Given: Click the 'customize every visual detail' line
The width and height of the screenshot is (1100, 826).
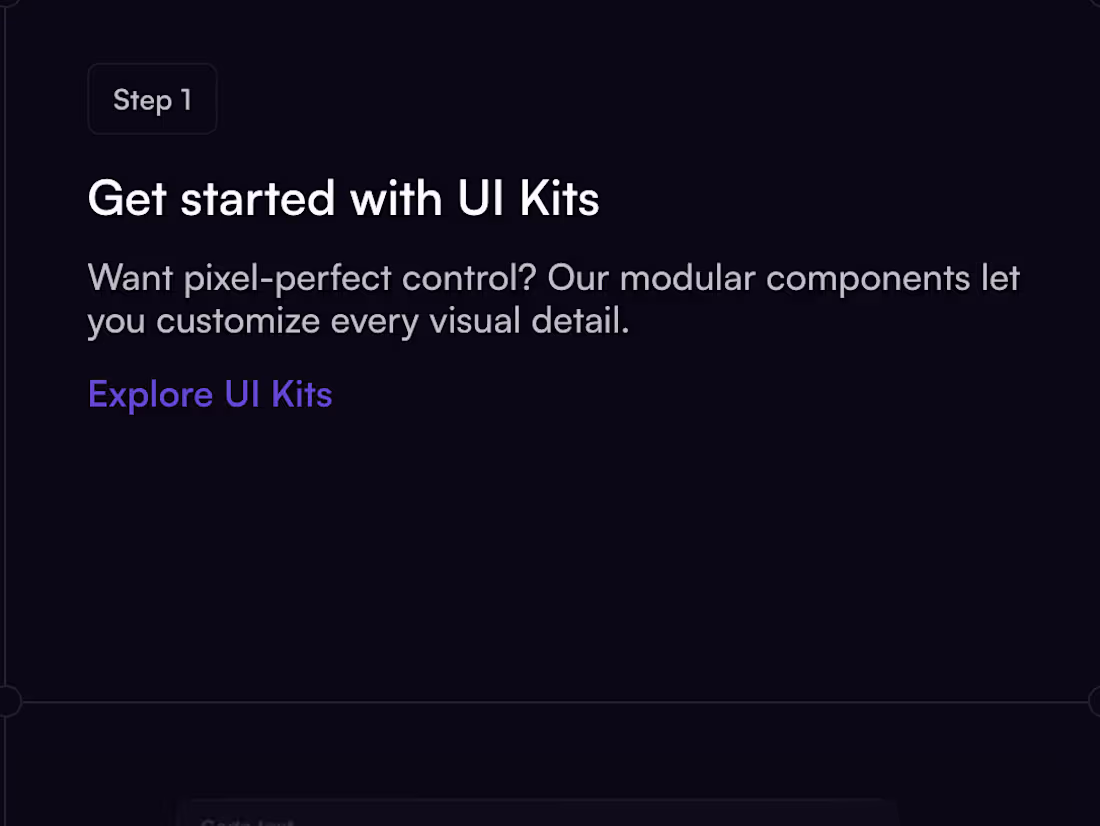Looking at the screenshot, I should [392, 322].
